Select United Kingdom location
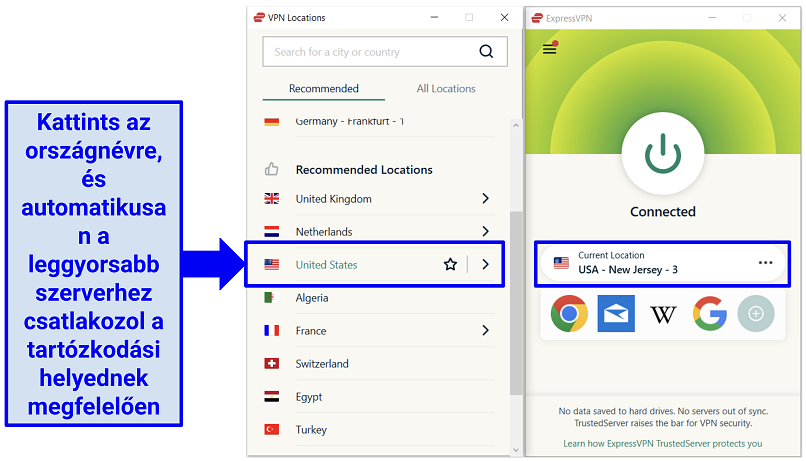This screenshot has height=461, width=806. pos(333,199)
